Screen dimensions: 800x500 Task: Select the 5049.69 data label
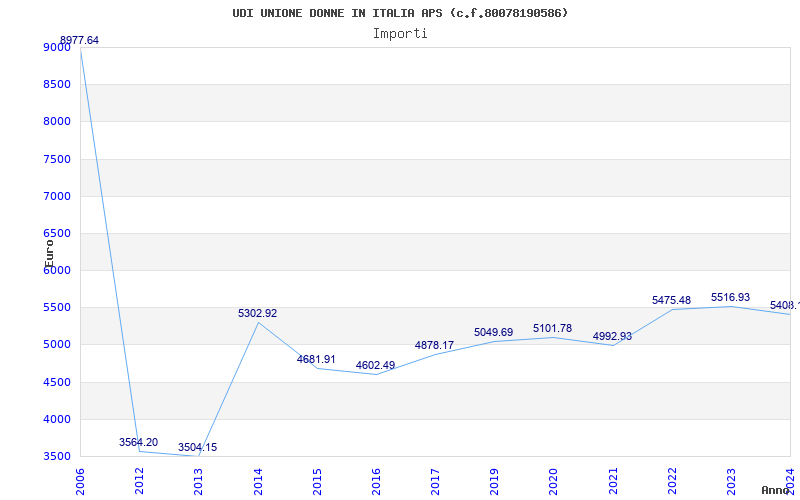(493, 333)
